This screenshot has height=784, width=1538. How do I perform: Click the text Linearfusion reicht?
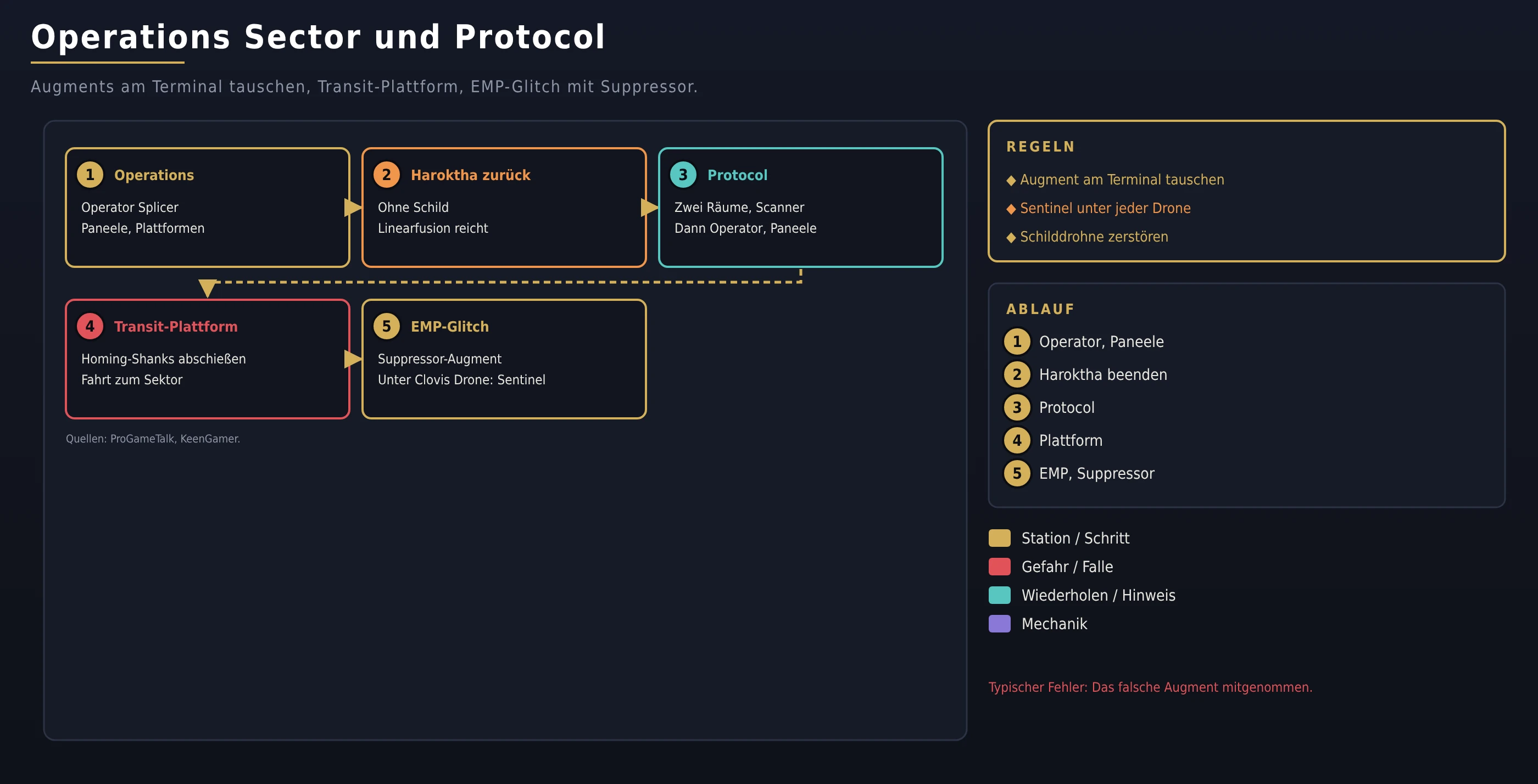click(433, 228)
